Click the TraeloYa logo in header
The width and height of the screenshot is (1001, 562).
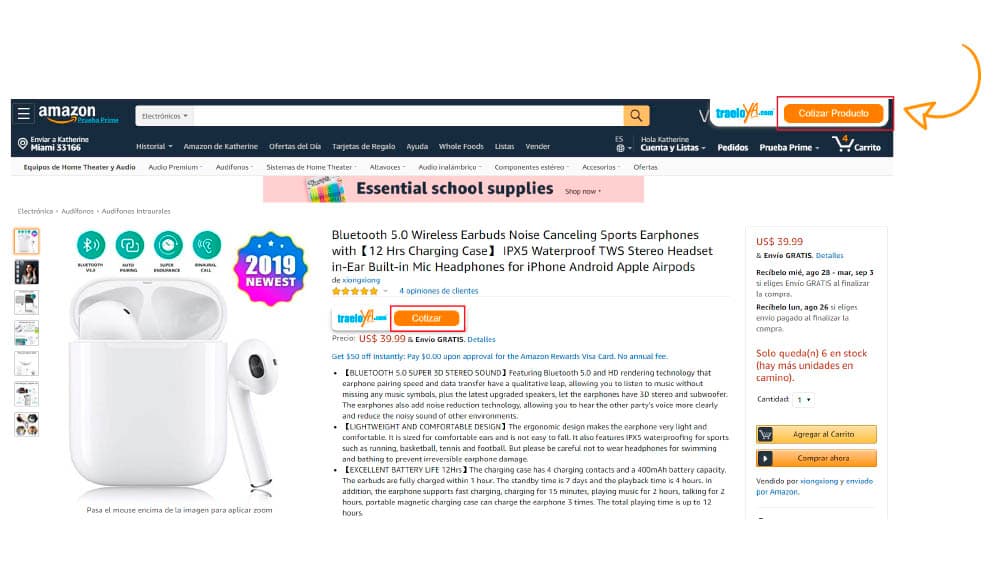[x=744, y=114]
